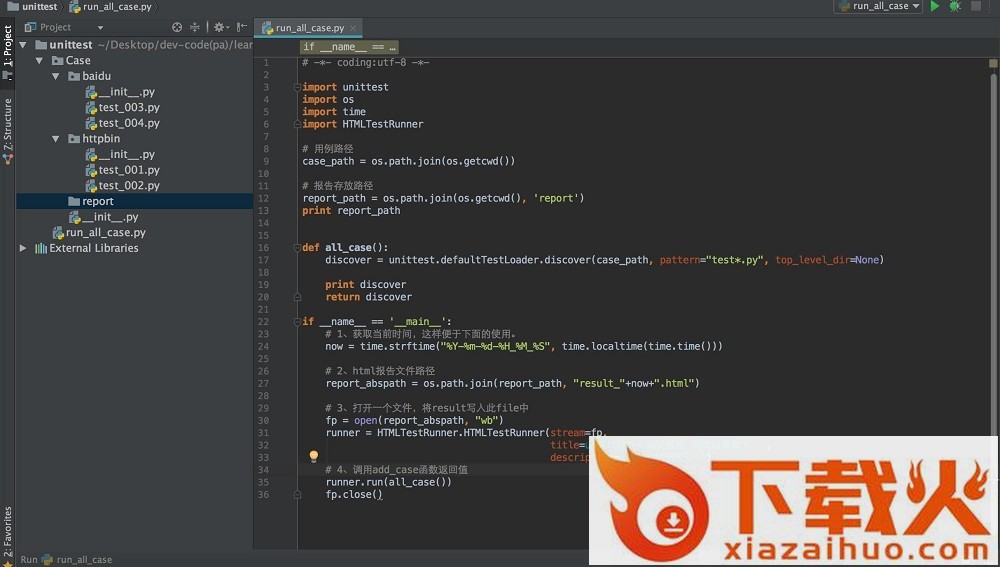Close the run_all_case.py editor tab
1000x567 pixels.
(354, 28)
